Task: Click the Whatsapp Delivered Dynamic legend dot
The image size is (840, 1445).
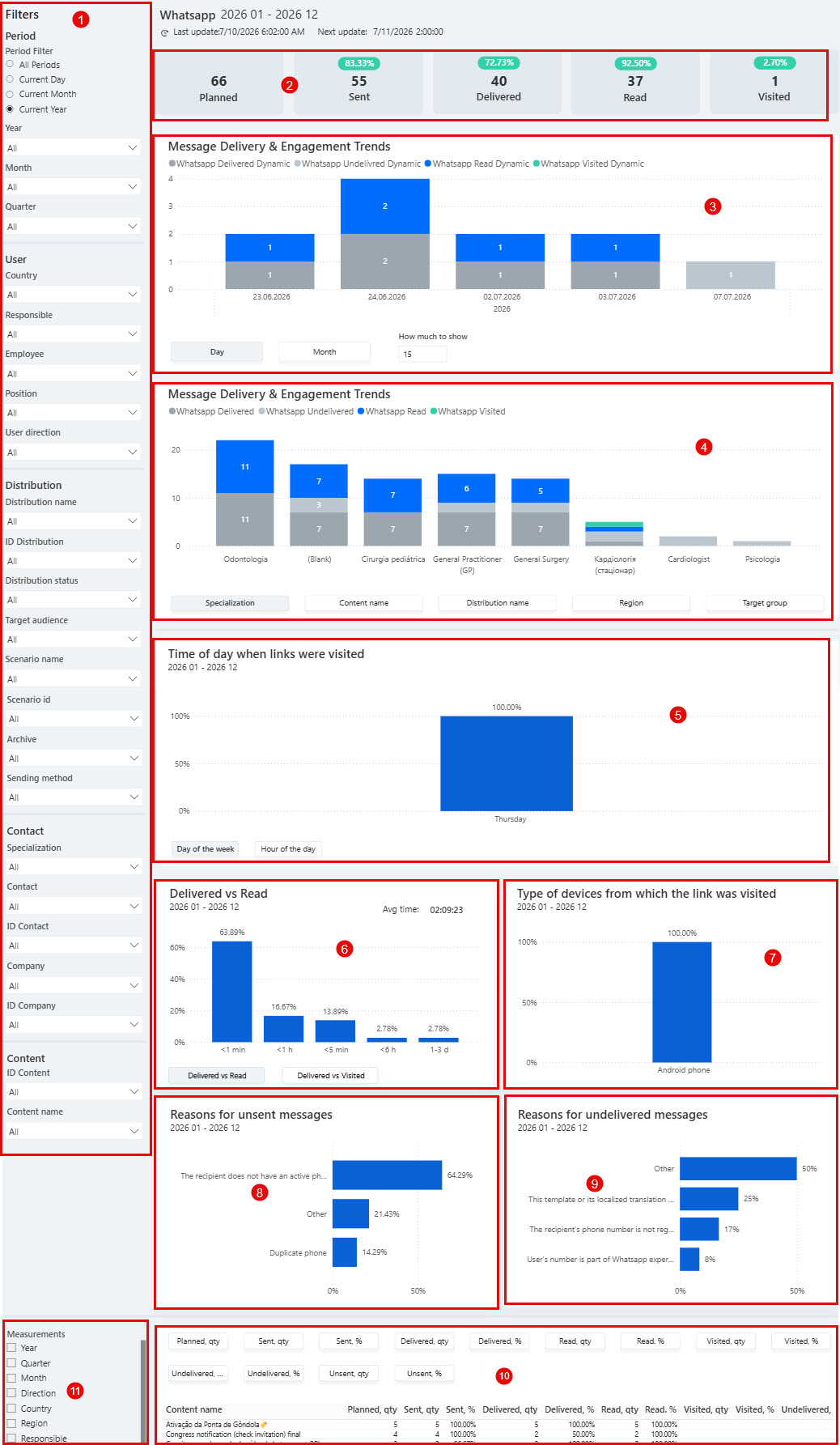Action: pyautogui.click(x=172, y=164)
